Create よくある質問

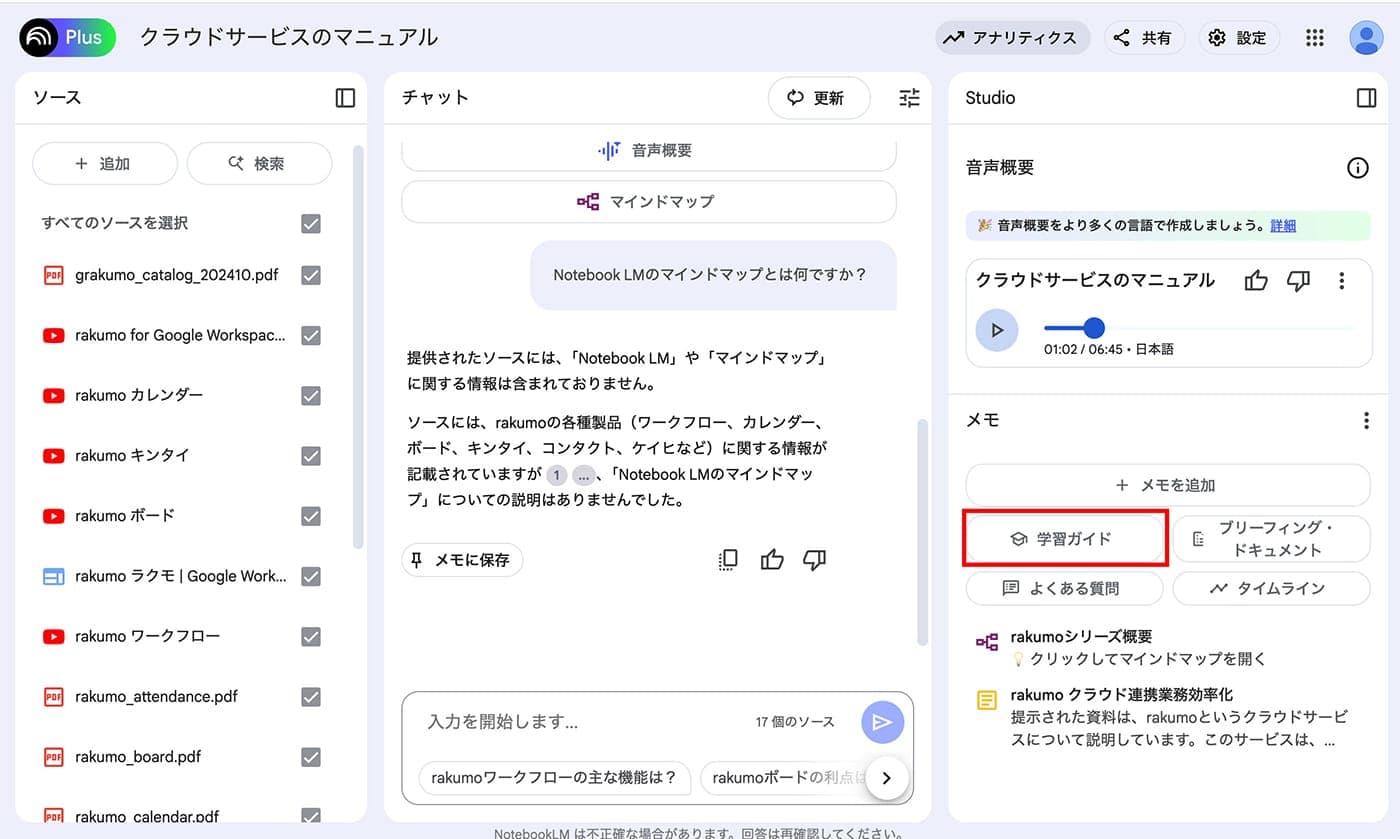coord(1064,589)
